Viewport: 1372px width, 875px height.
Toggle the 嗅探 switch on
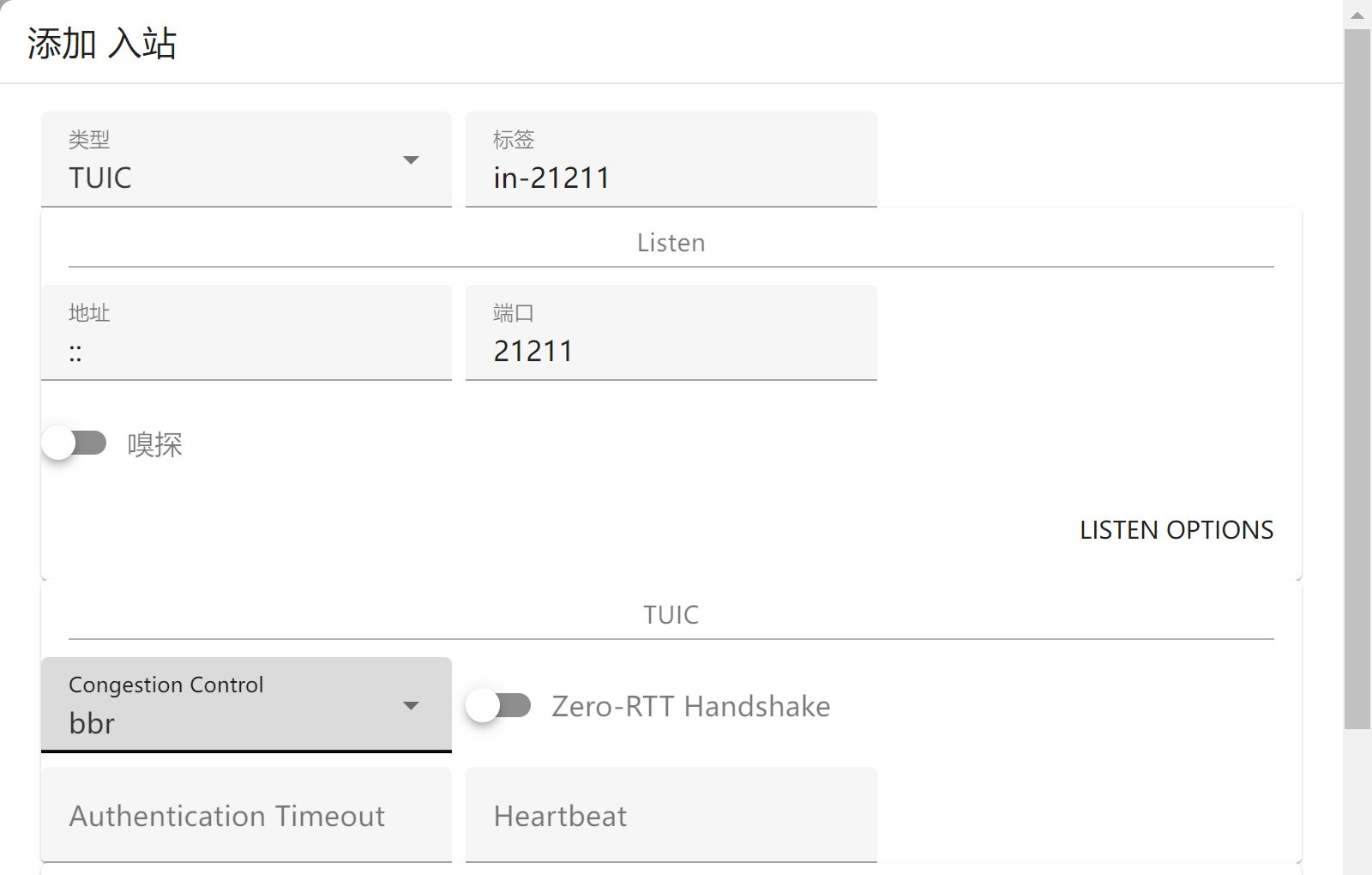pyautogui.click(x=75, y=444)
